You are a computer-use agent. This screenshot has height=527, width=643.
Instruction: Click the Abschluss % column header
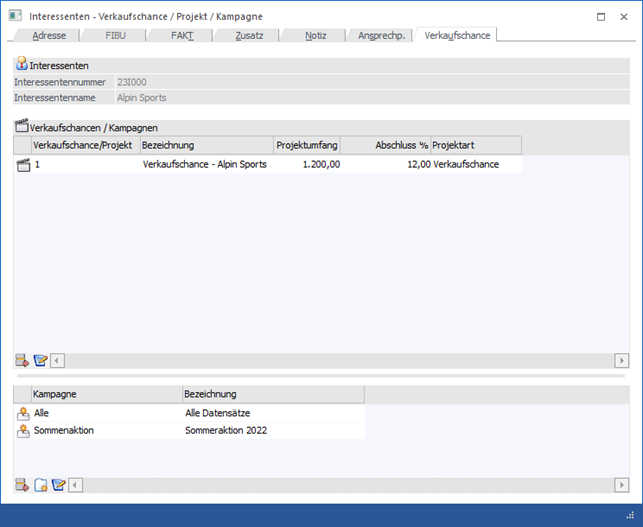tap(385, 146)
